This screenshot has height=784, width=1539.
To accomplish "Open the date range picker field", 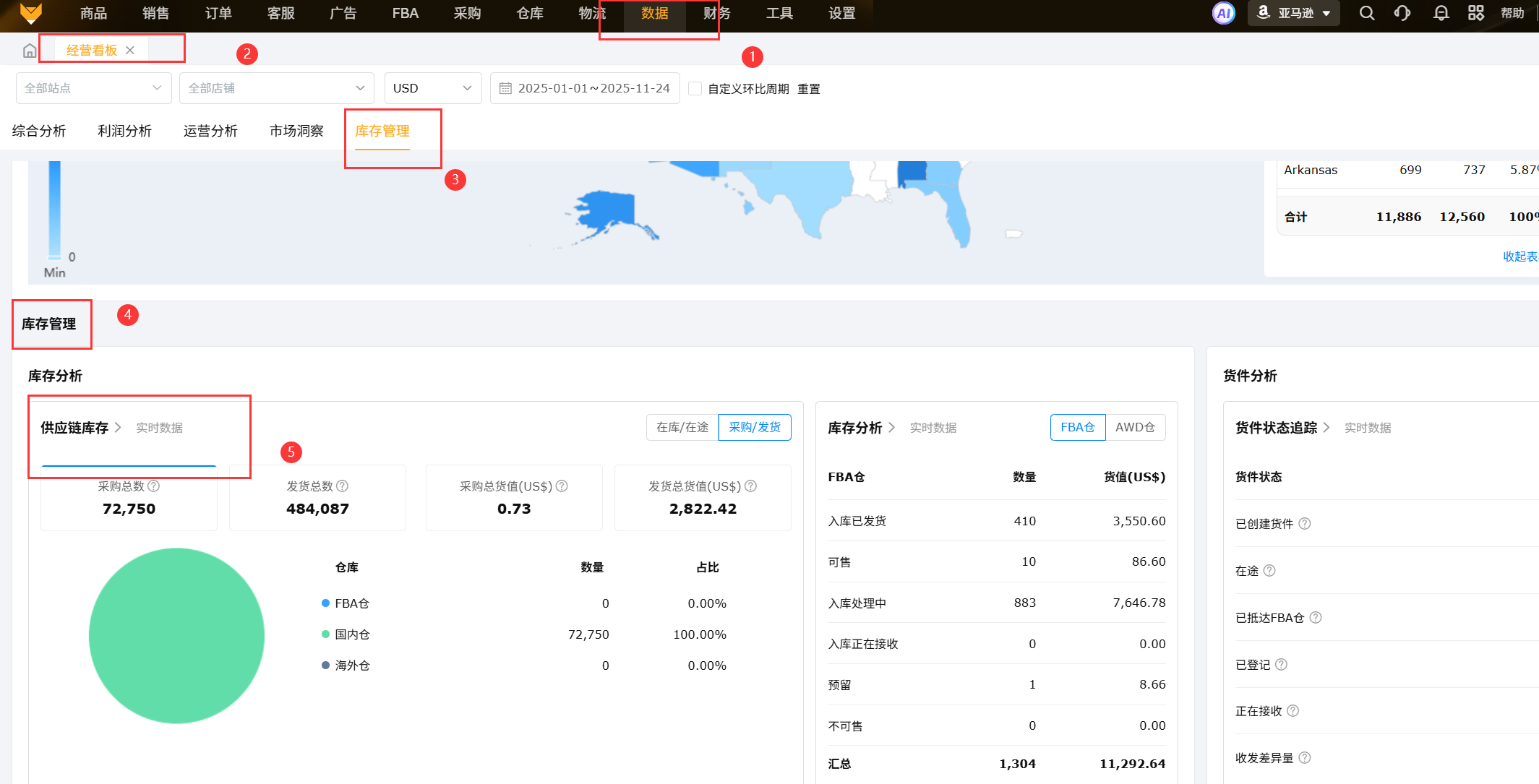I will point(585,88).
